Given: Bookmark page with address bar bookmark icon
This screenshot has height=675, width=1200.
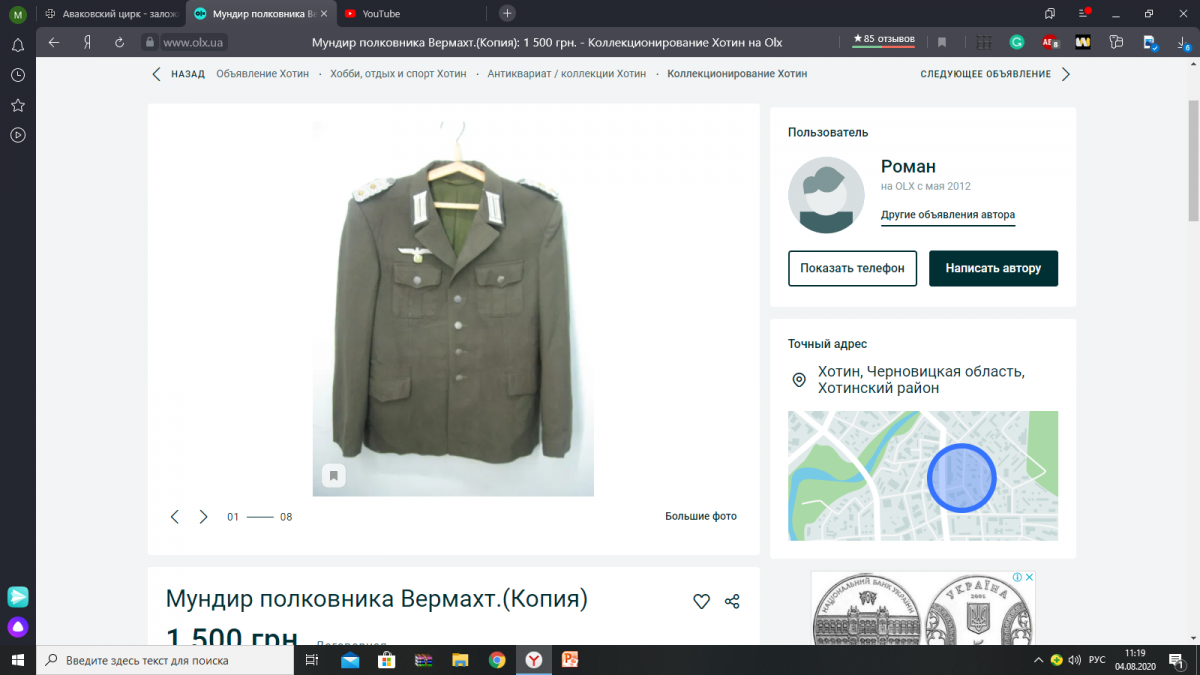Looking at the screenshot, I should (x=942, y=42).
